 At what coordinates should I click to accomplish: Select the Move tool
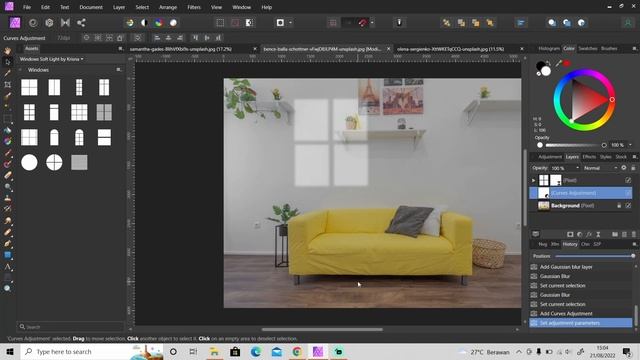pos(7,62)
